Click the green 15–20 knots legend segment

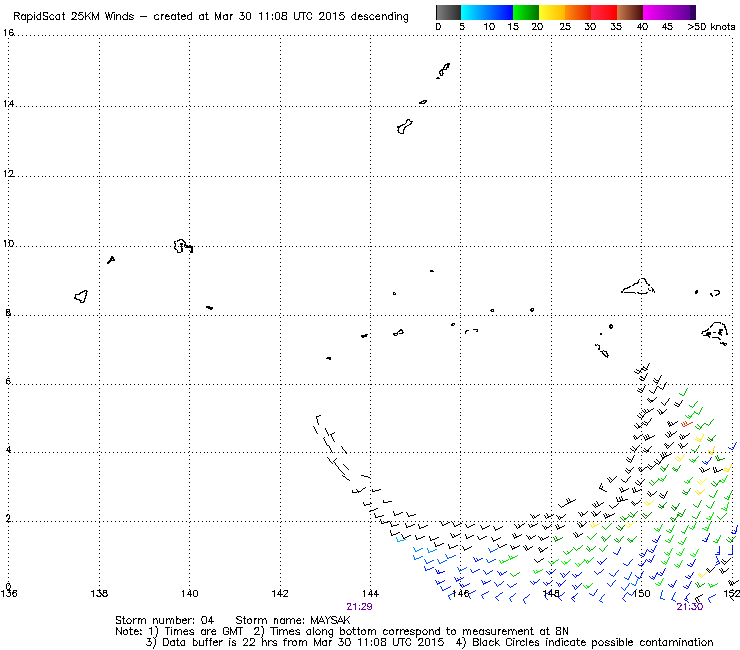pos(526,12)
